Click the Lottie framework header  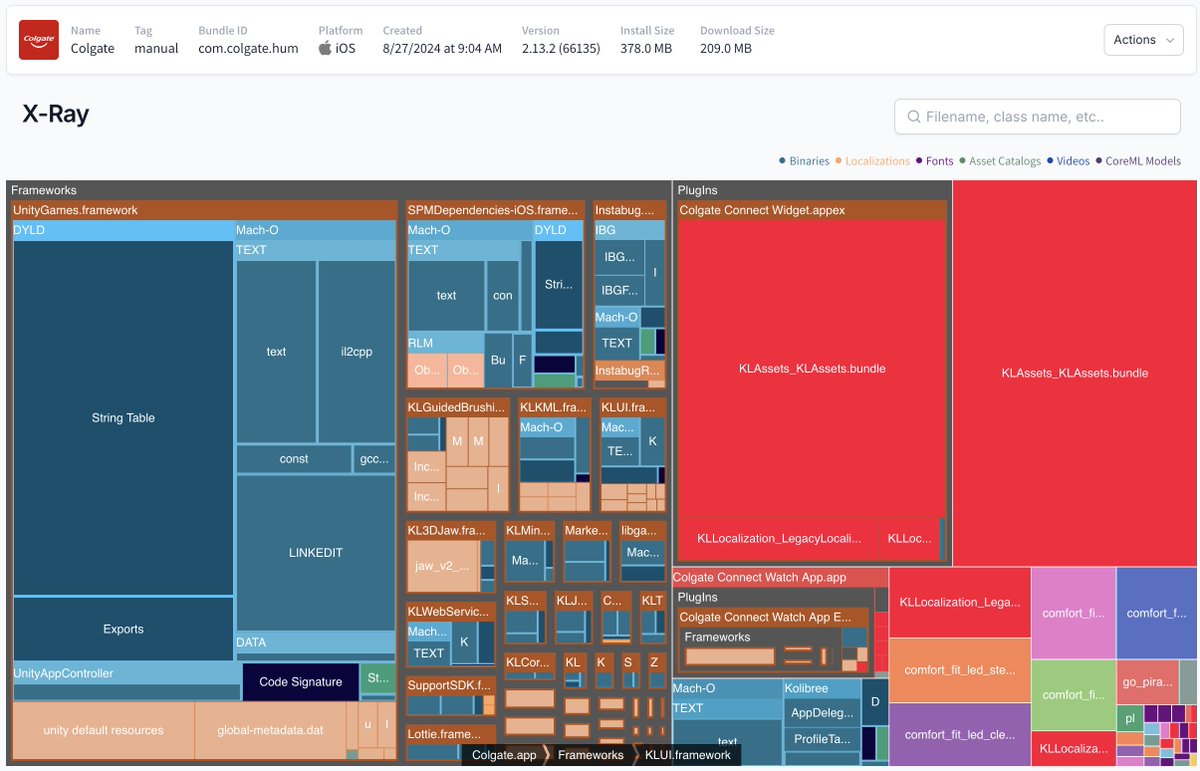450,734
